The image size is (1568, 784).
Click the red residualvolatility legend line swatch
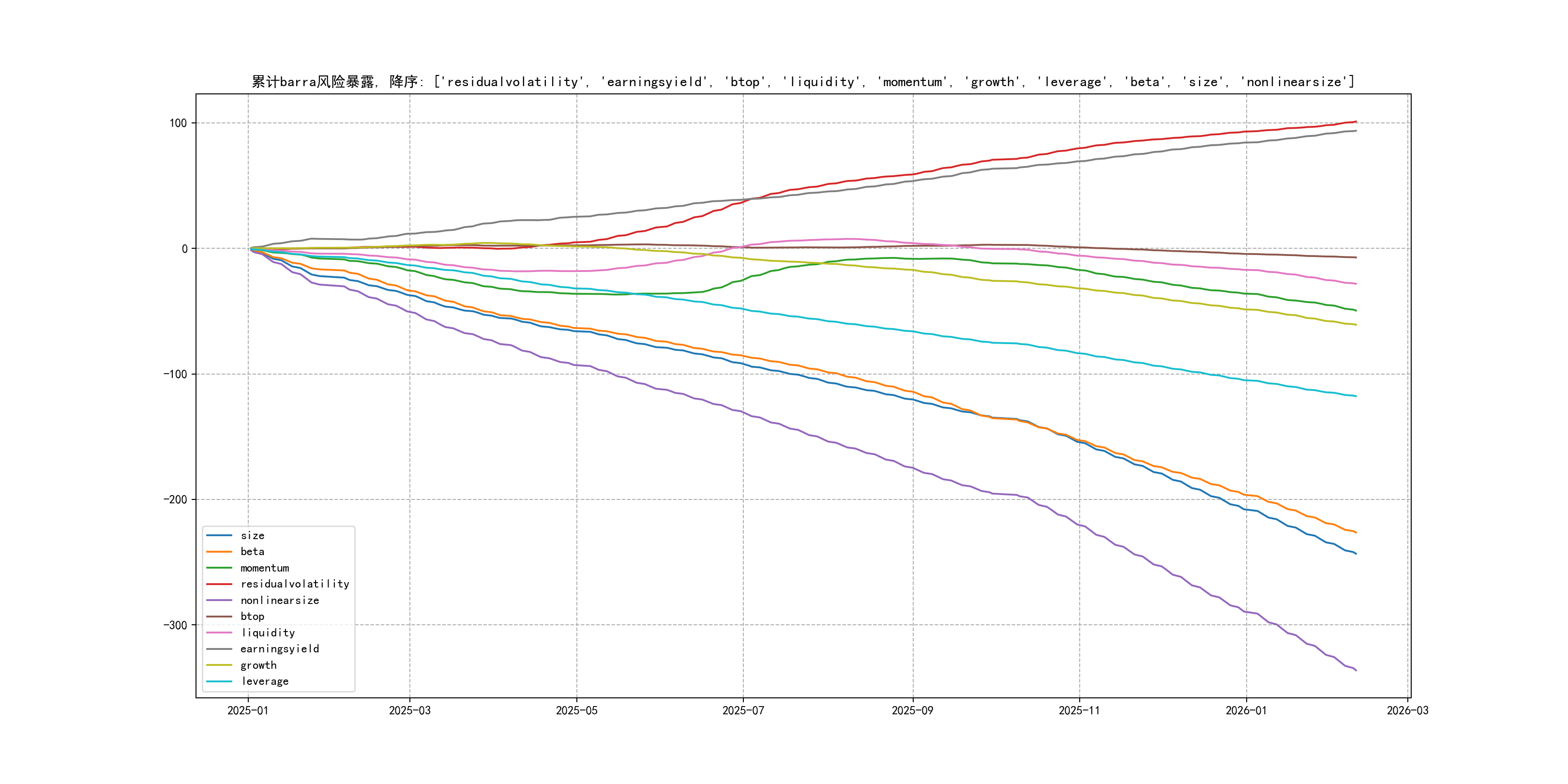(x=219, y=584)
